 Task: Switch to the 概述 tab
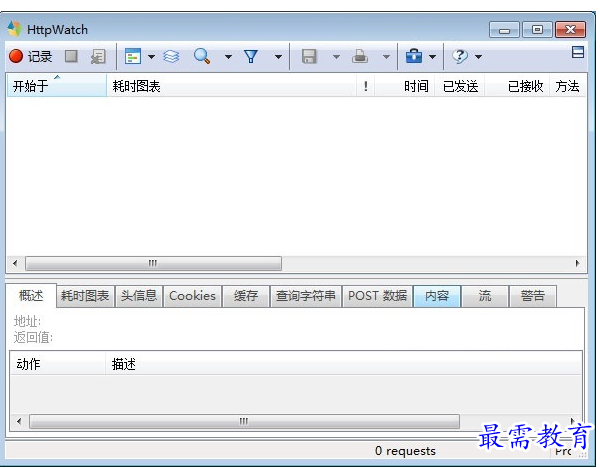[31, 295]
